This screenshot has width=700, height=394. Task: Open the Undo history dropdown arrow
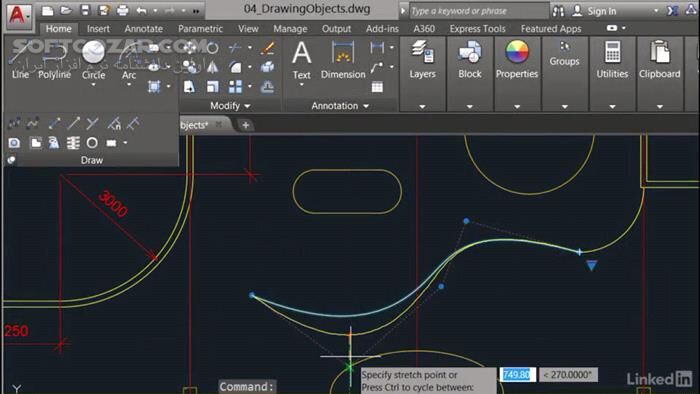pos(155,11)
